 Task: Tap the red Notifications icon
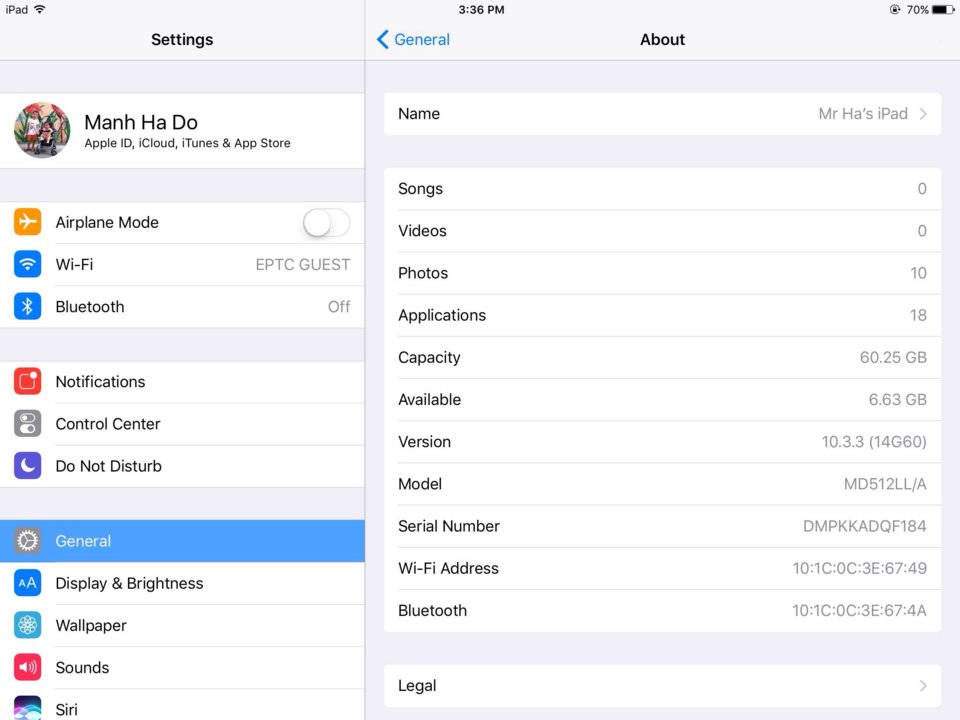pos(28,381)
